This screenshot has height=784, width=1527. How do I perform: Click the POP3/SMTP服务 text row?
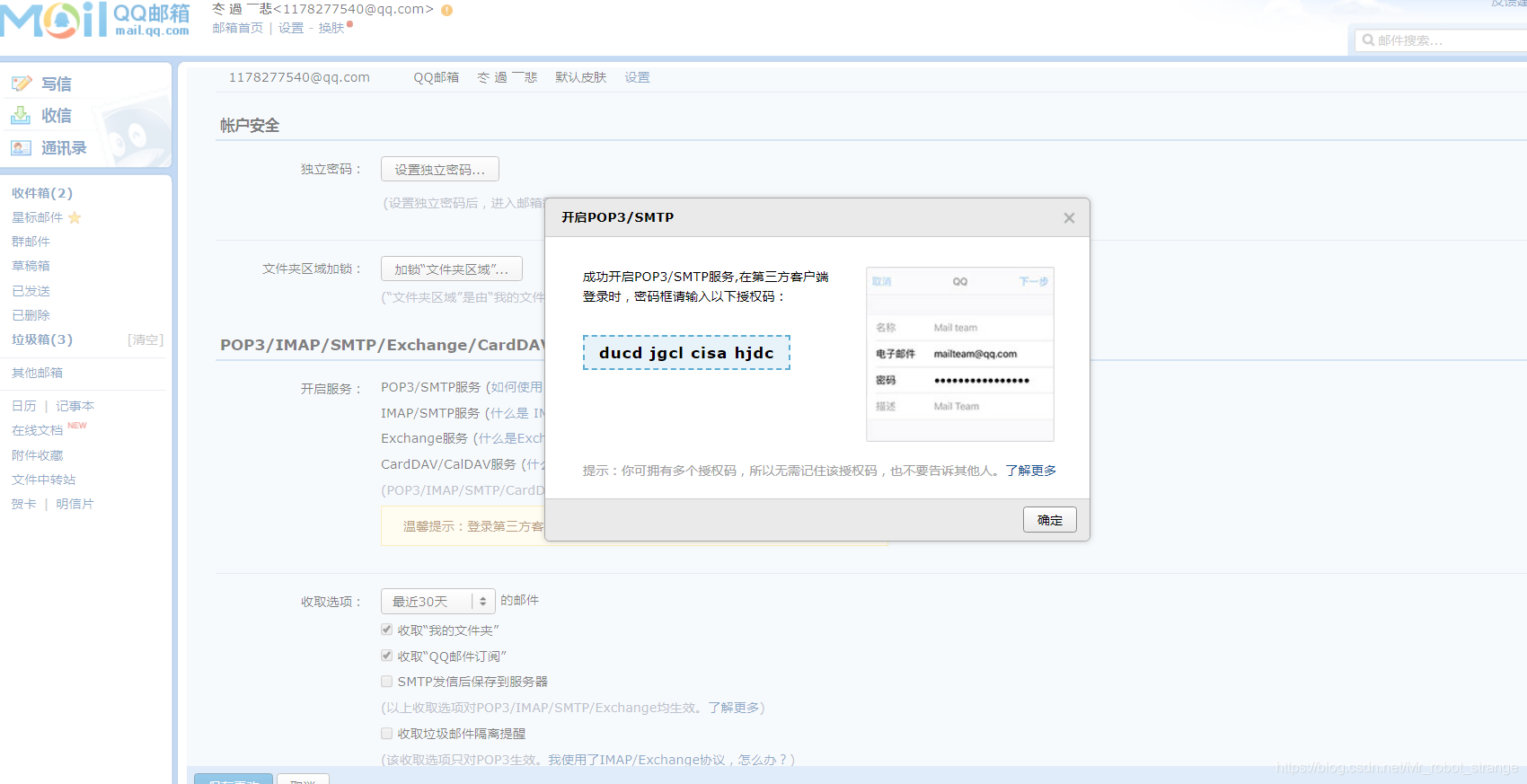[x=430, y=387]
